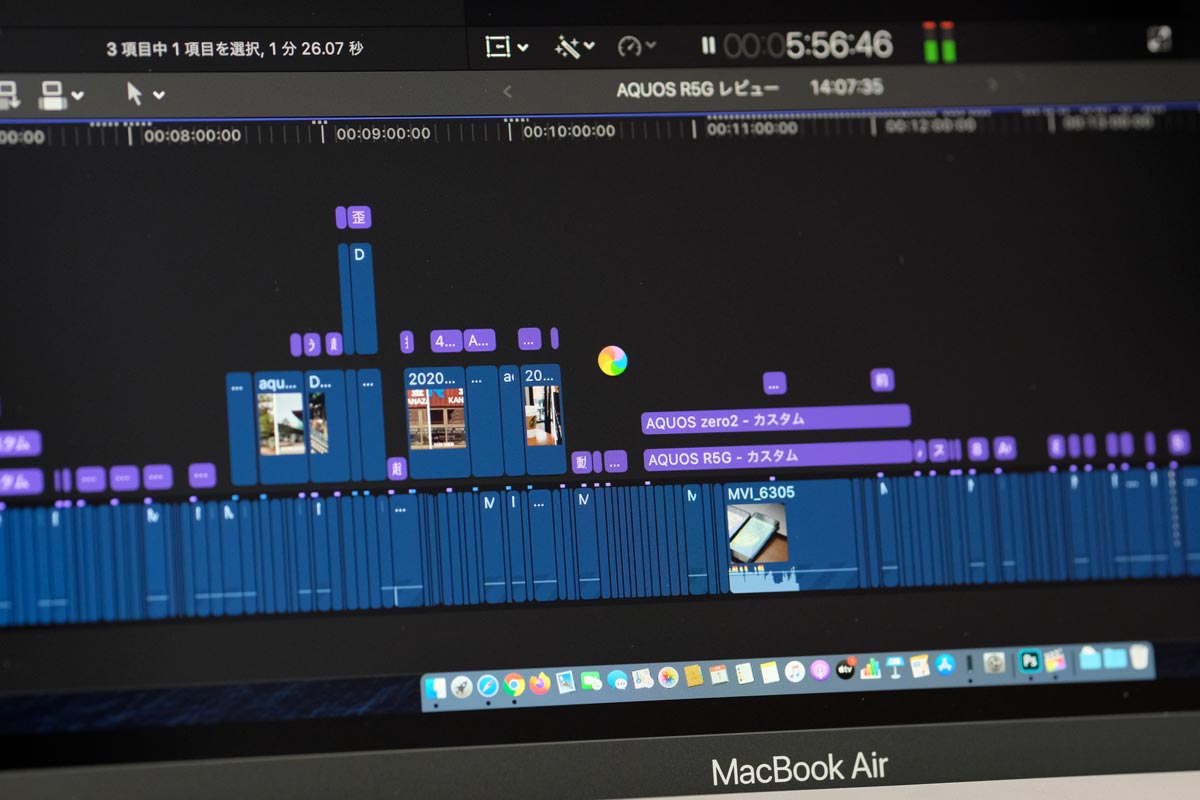Screen dimensions: 1200x800
Task: Click the selection status text showing 1 分 26.07 秒
Action: click(x=235, y=48)
